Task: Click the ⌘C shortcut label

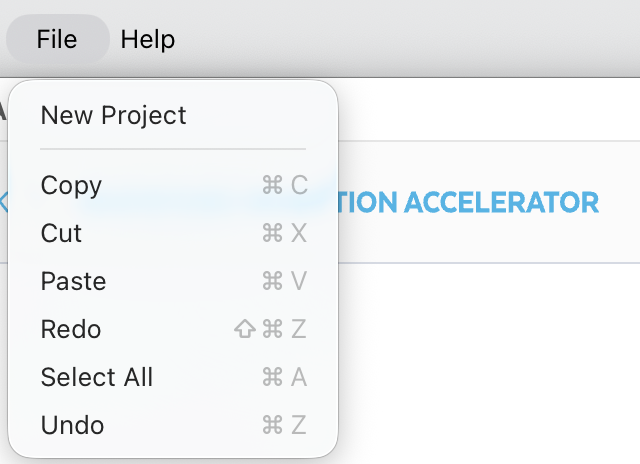Action: [x=284, y=185]
